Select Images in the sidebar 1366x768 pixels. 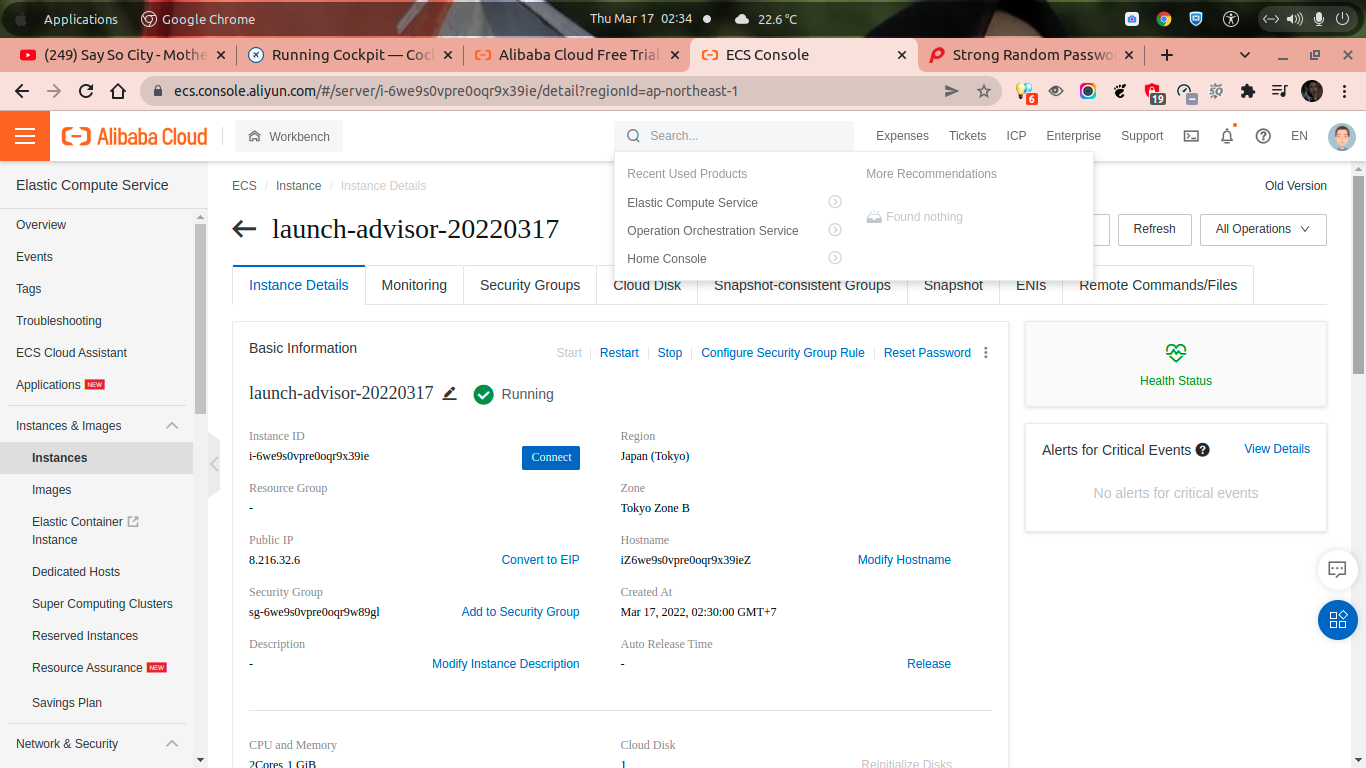point(52,490)
